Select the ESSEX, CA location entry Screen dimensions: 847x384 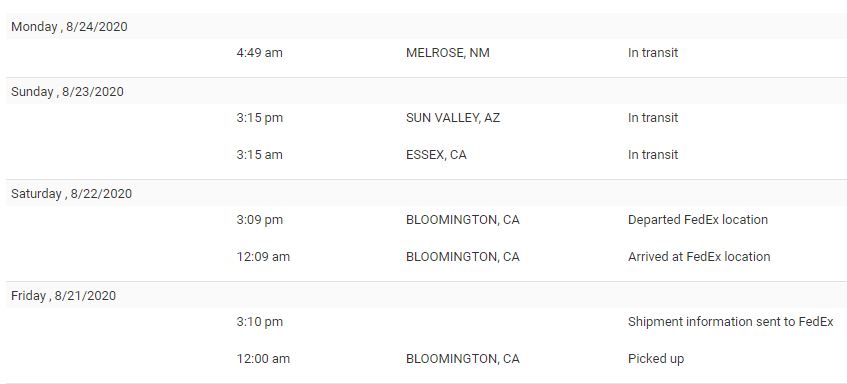coord(436,155)
